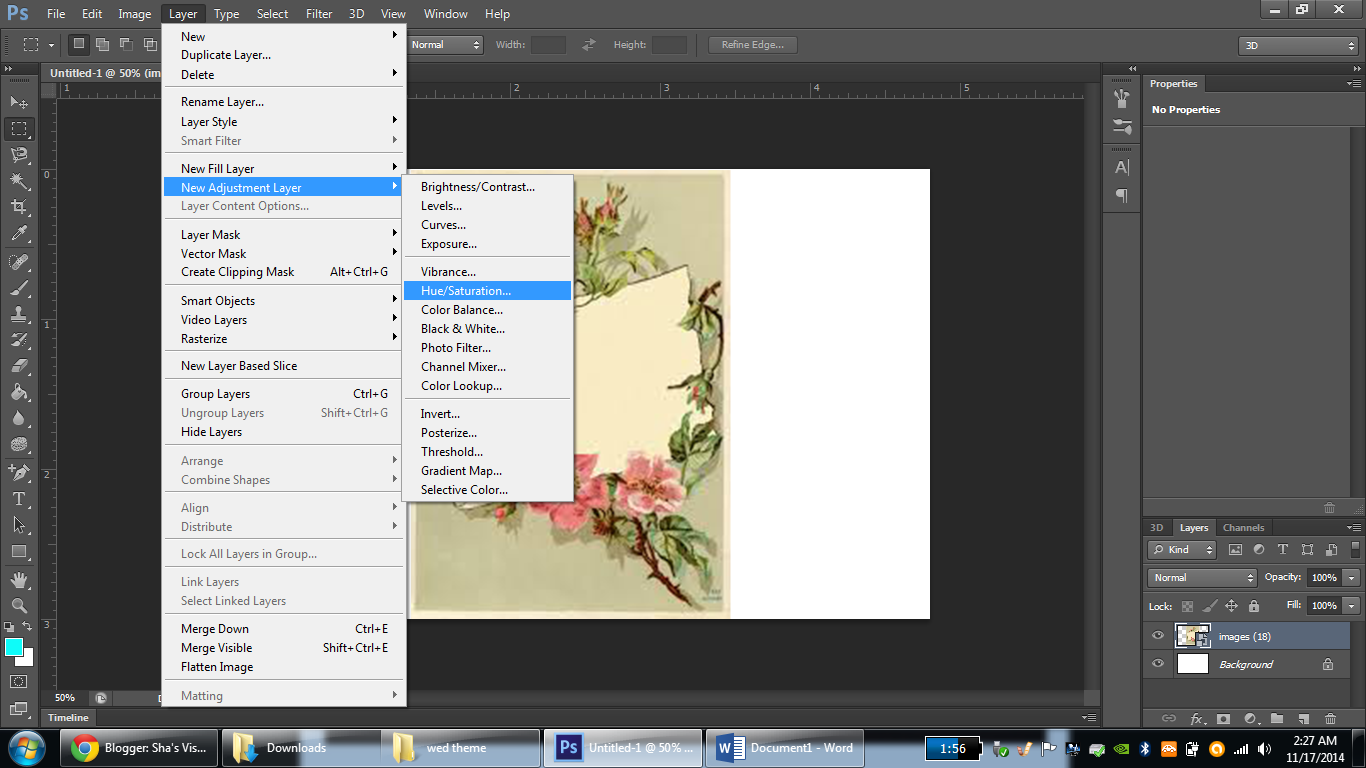Select the Rectangular Marquee tool in toolbox
The height and width of the screenshot is (768, 1366).
point(19,129)
